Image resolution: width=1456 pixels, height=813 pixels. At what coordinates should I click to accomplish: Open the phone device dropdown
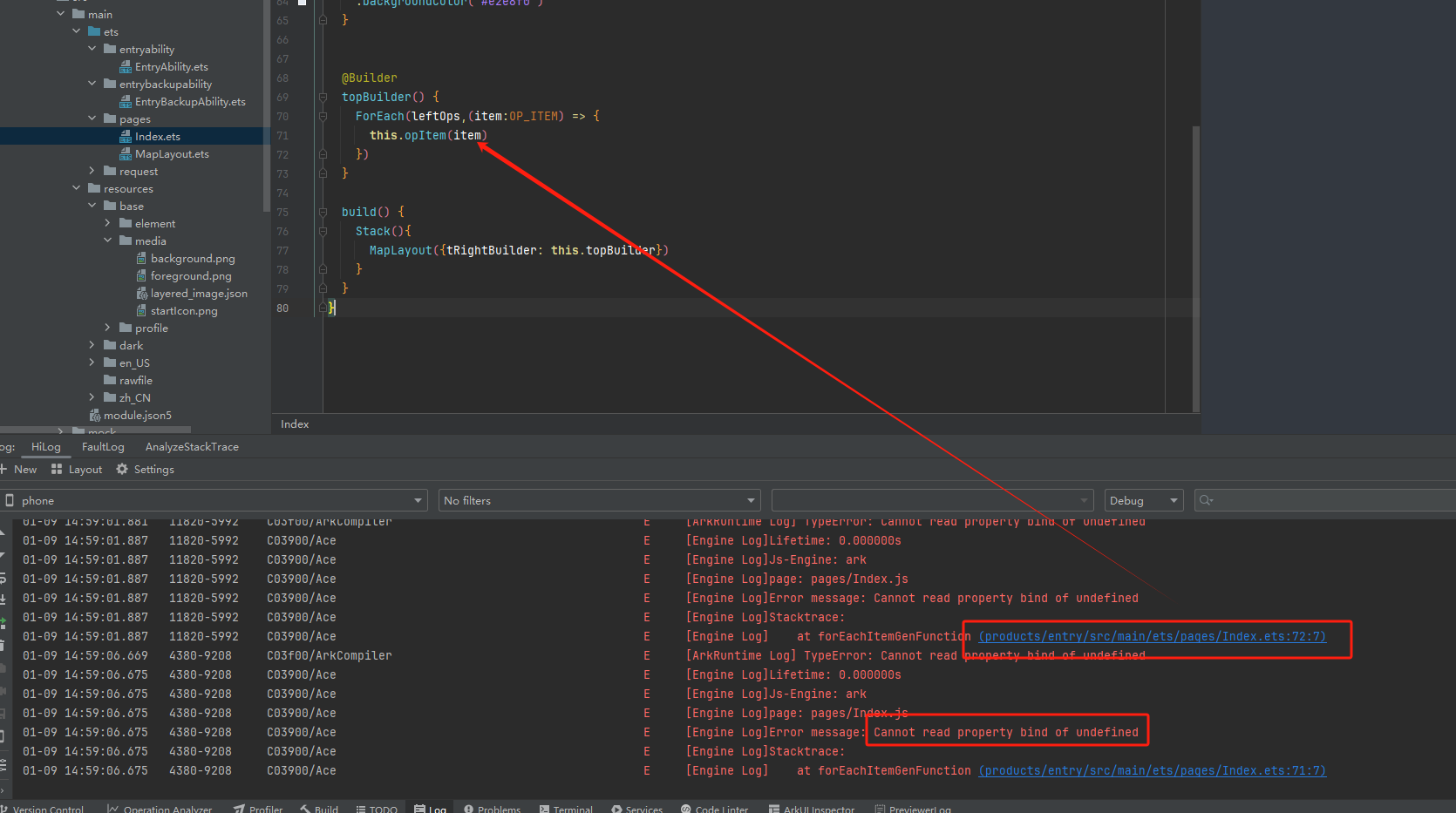click(x=214, y=500)
